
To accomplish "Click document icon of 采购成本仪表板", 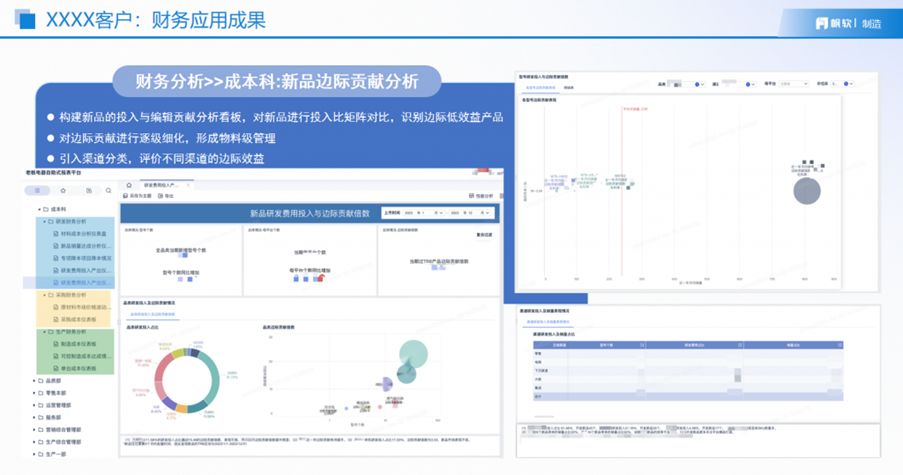I will point(56,319).
